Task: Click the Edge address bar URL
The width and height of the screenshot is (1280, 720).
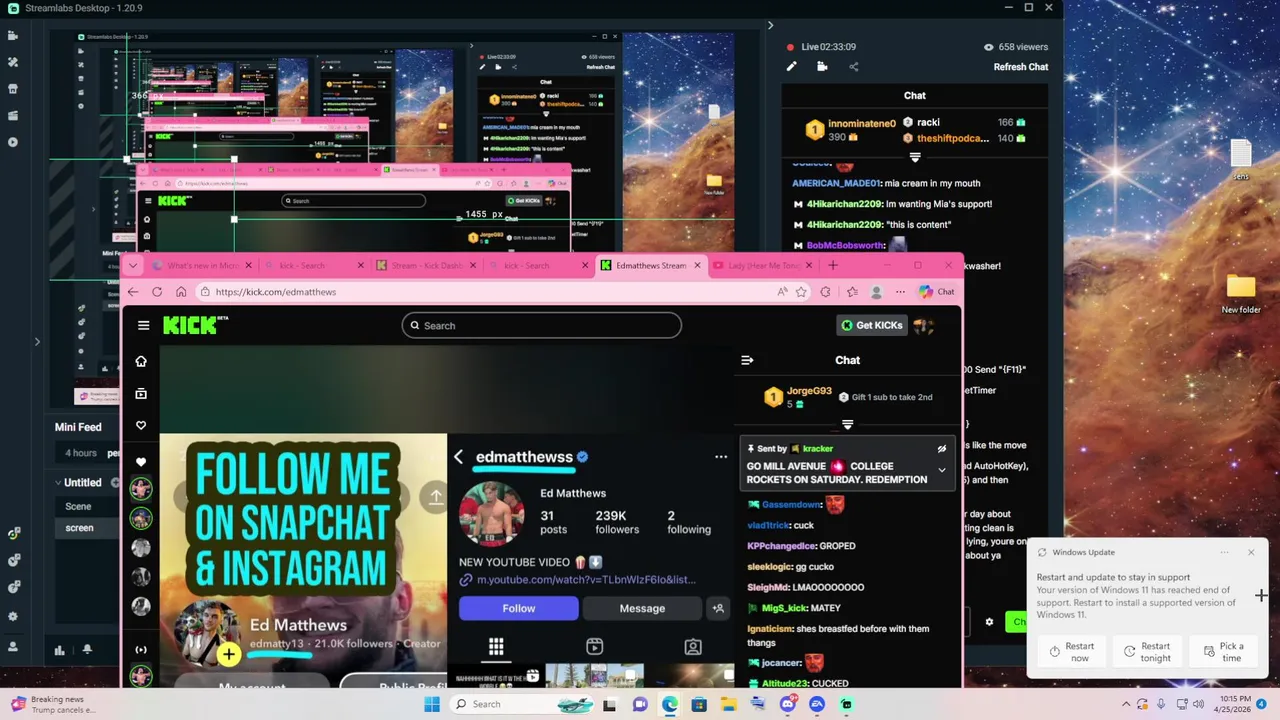Action: coord(276,292)
